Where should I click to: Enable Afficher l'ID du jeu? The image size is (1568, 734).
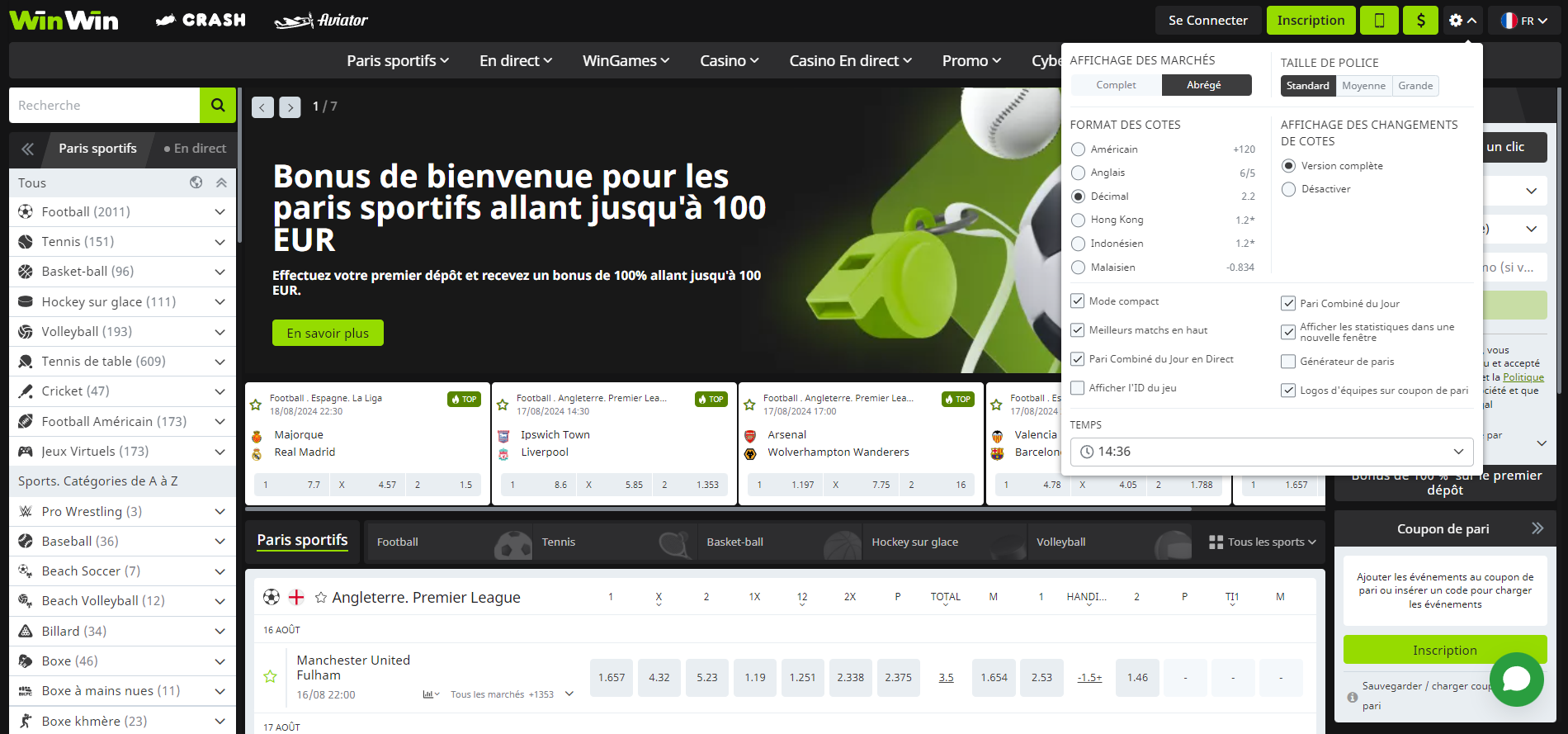click(x=1077, y=387)
